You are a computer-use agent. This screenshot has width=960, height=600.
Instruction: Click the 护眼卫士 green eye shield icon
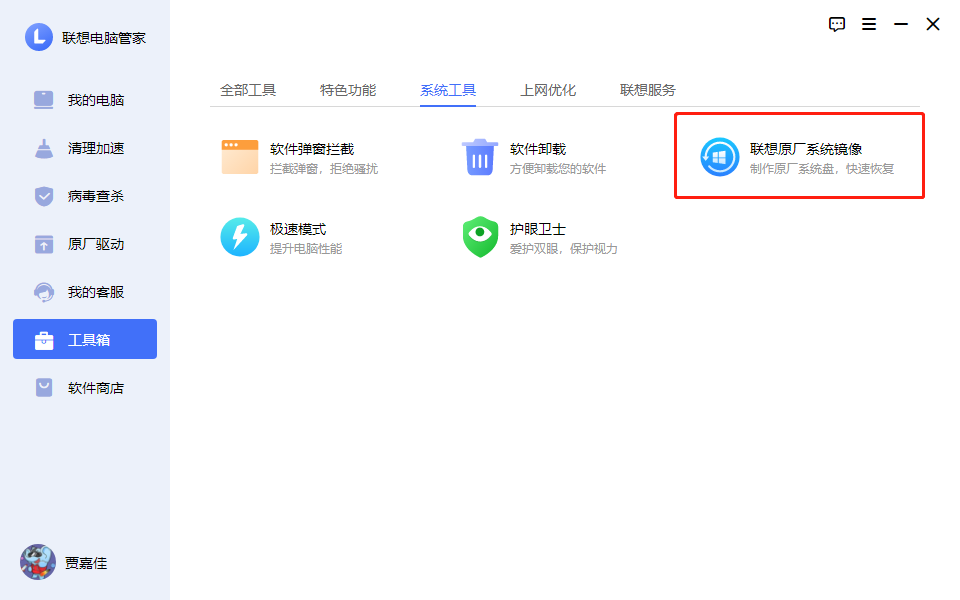[x=480, y=237]
